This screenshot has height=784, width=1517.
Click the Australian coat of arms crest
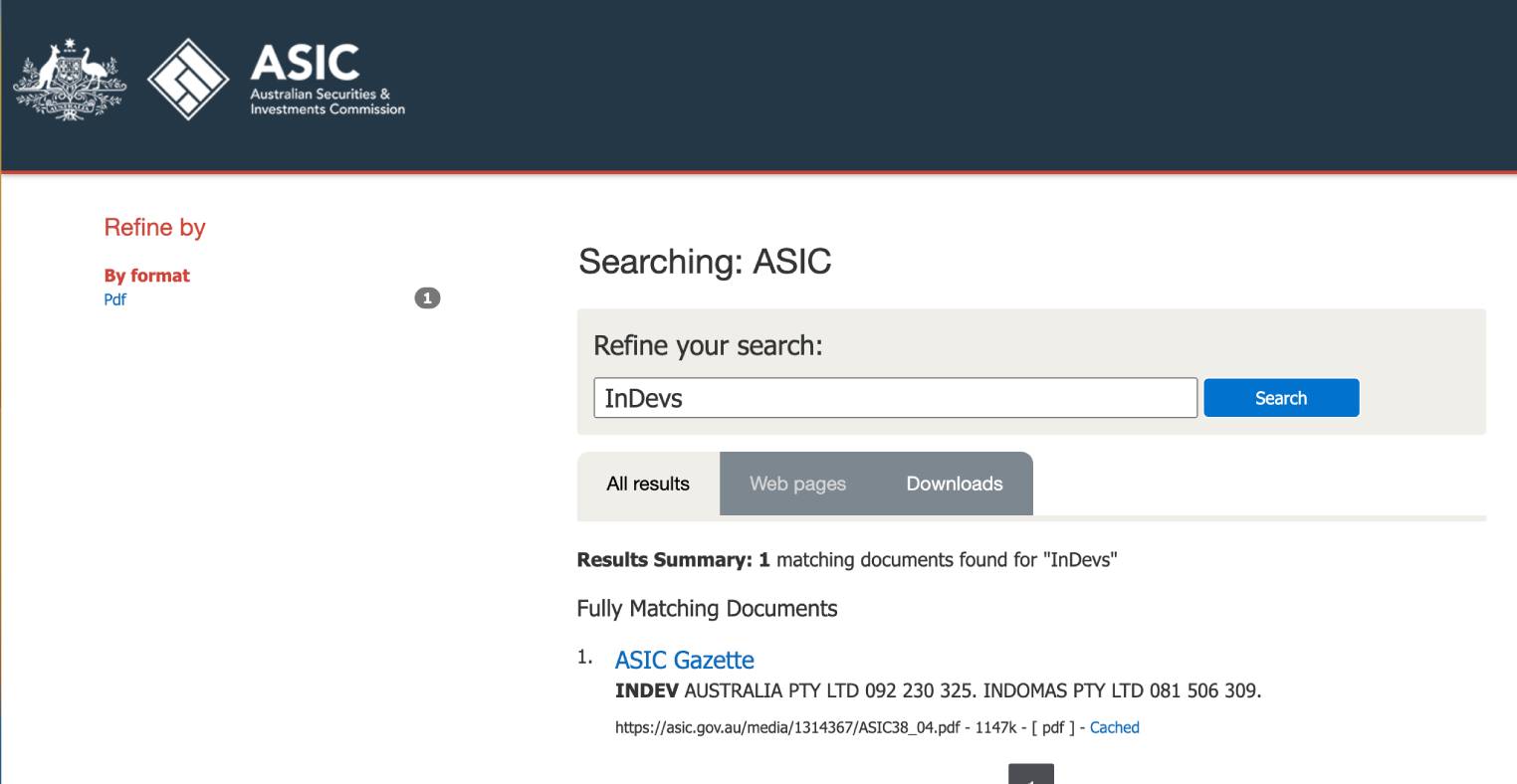(70, 80)
